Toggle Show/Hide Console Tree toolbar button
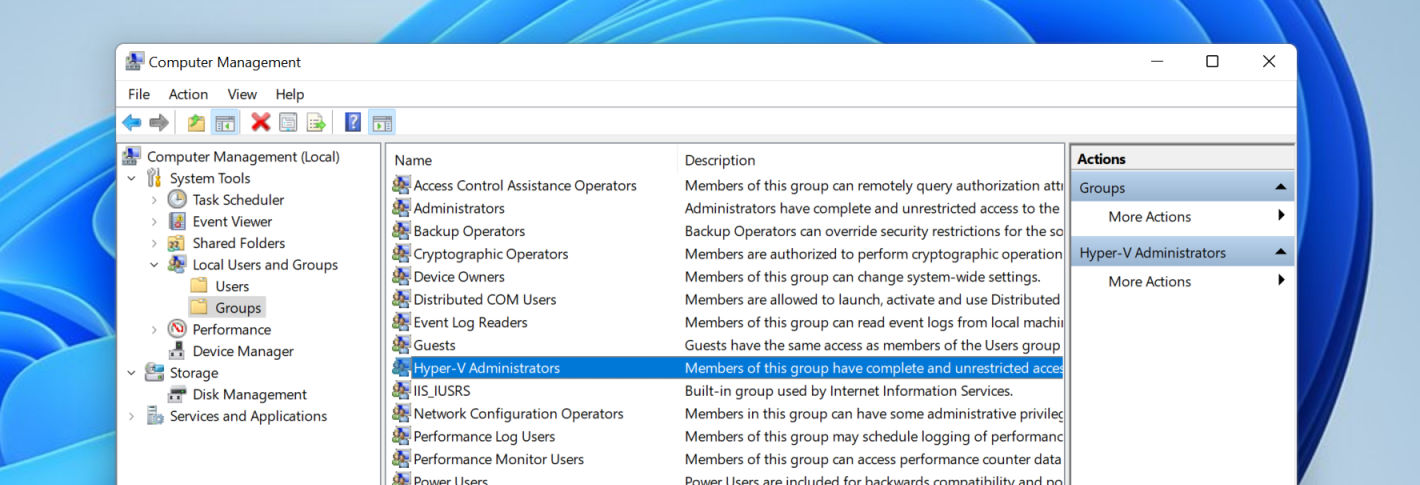The width and height of the screenshot is (1420, 485). tap(225, 122)
